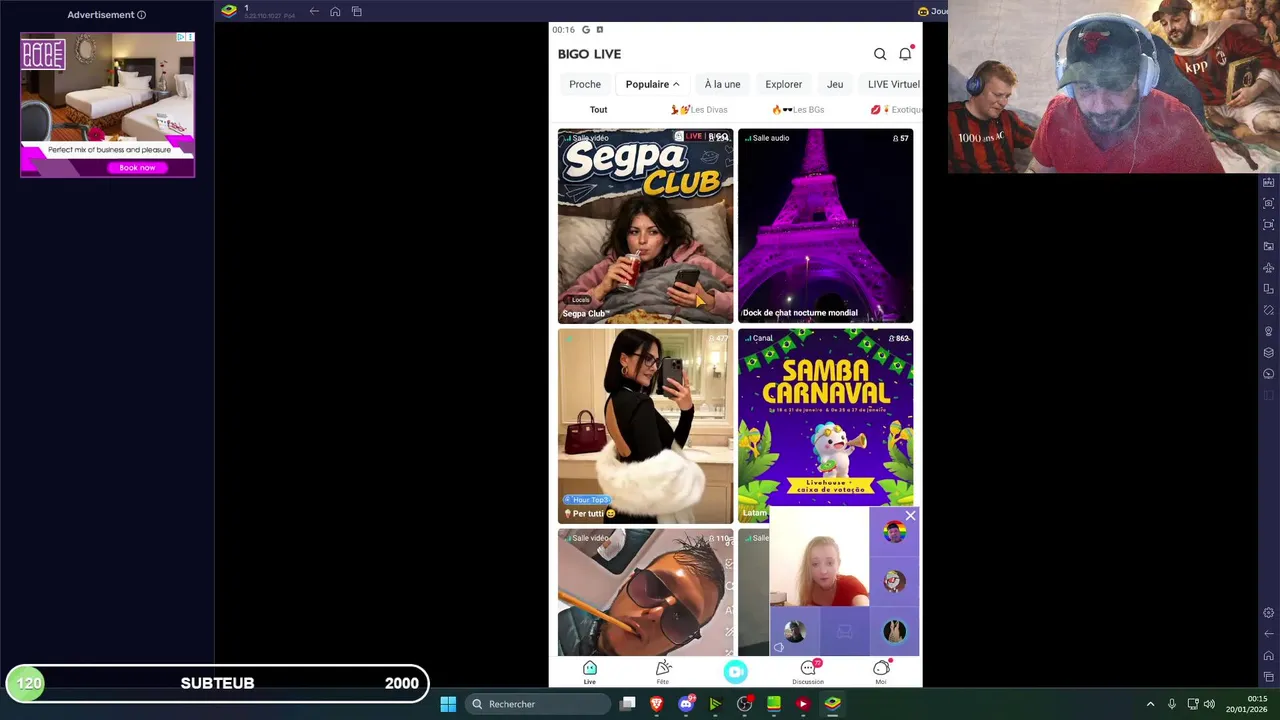Image resolution: width=1280 pixels, height=720 pixels.
Task: Click the BIGO LIVE logo title
Action: (589, 54)
